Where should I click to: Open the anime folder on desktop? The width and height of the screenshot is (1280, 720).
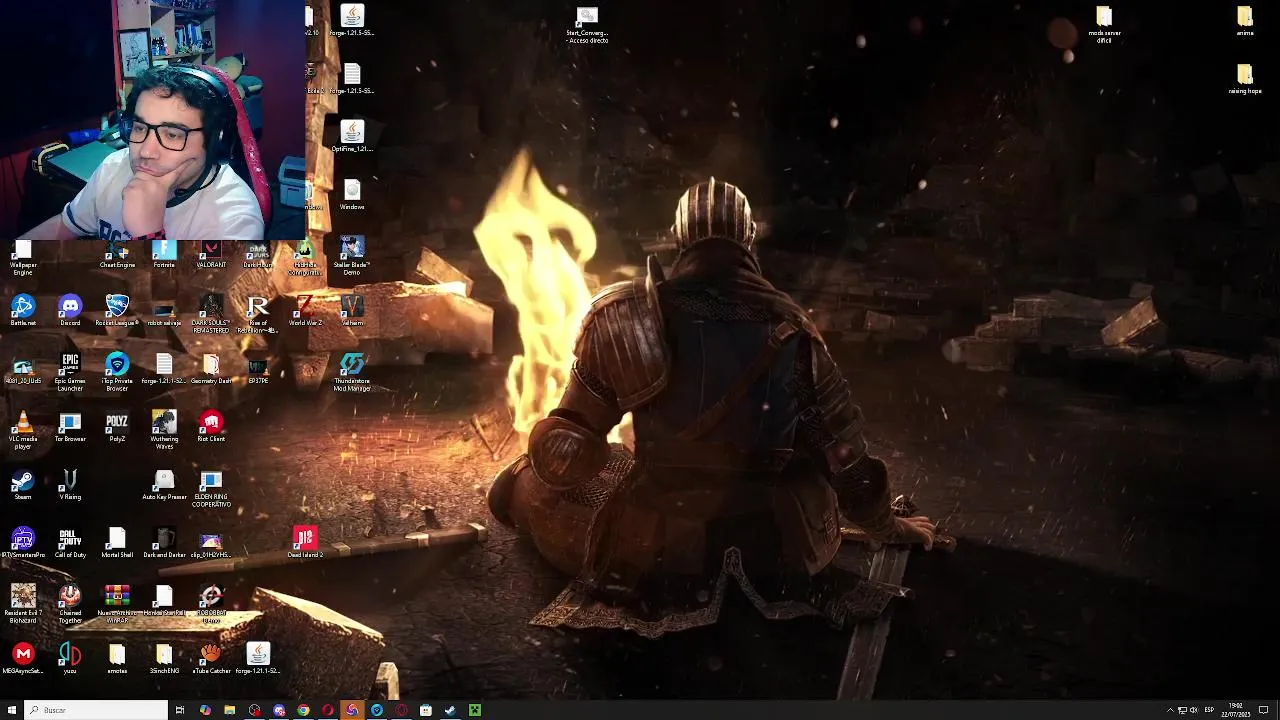pos(1245,21)
